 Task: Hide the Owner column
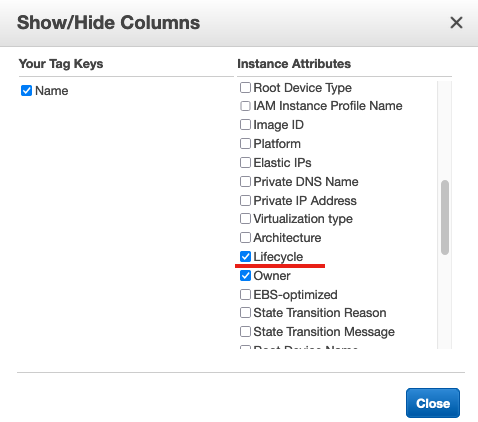click(245, 276)
